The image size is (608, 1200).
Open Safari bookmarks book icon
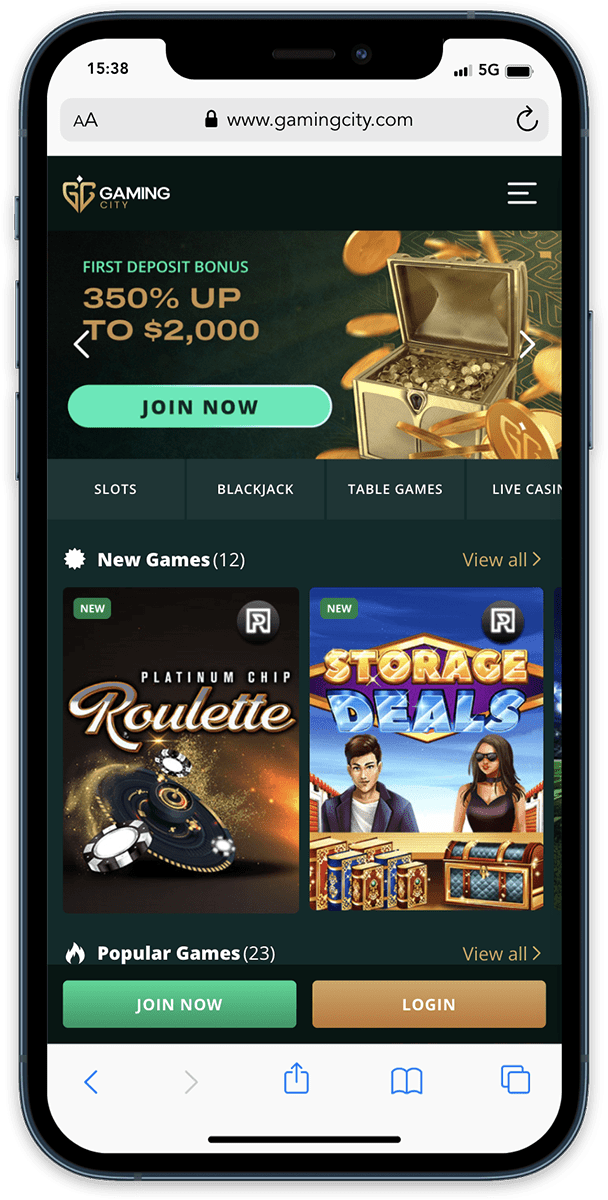coord(406,1081)
